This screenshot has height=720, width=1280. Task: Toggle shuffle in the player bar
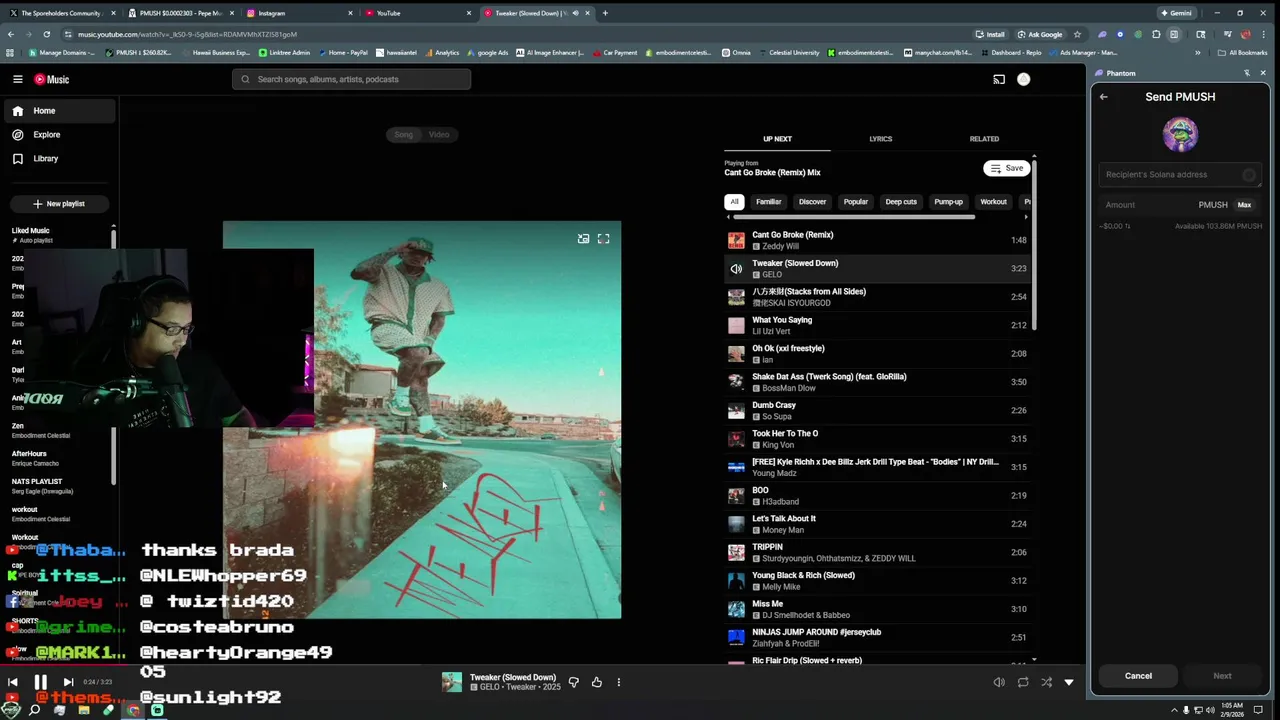click(x=1046, y=682)
